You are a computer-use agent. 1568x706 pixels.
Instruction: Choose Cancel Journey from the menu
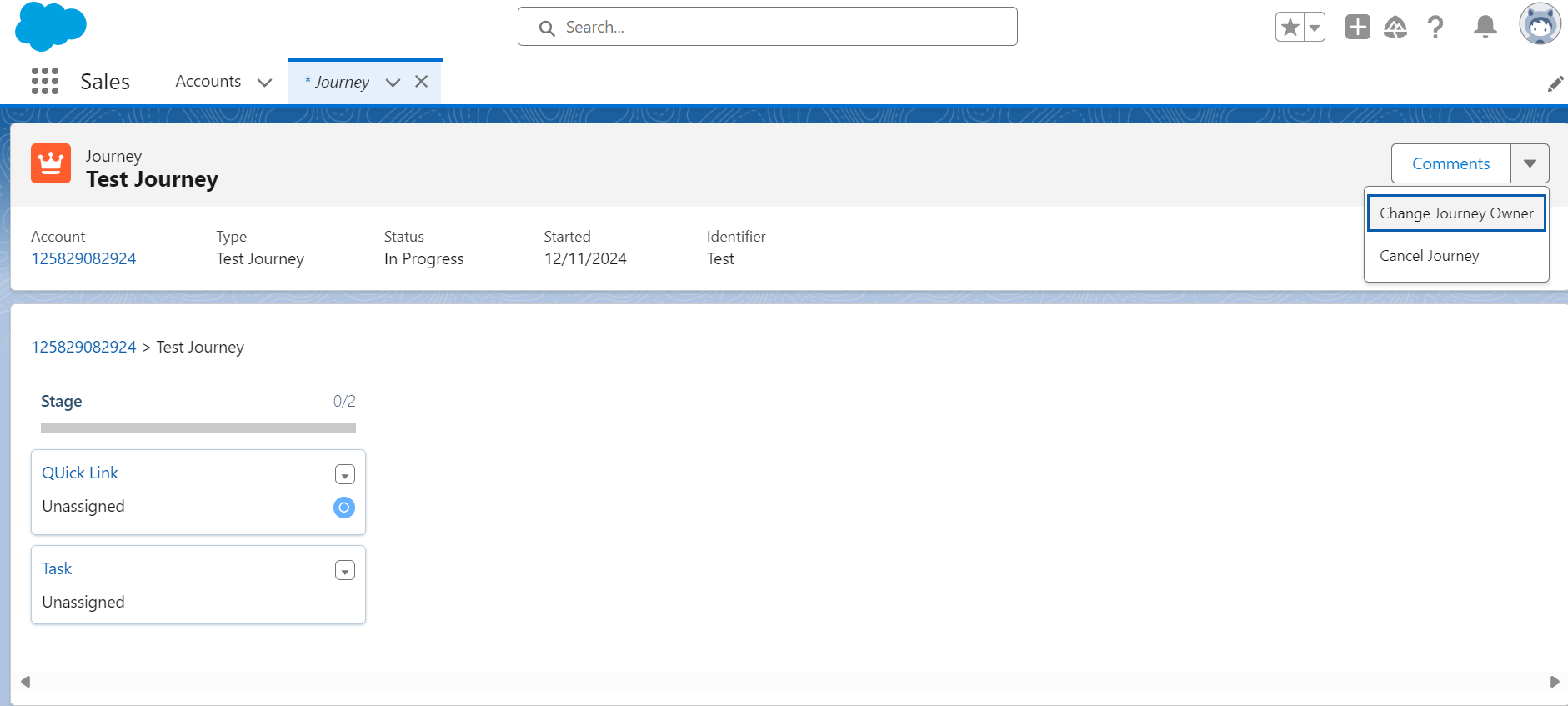point(1429,256)
